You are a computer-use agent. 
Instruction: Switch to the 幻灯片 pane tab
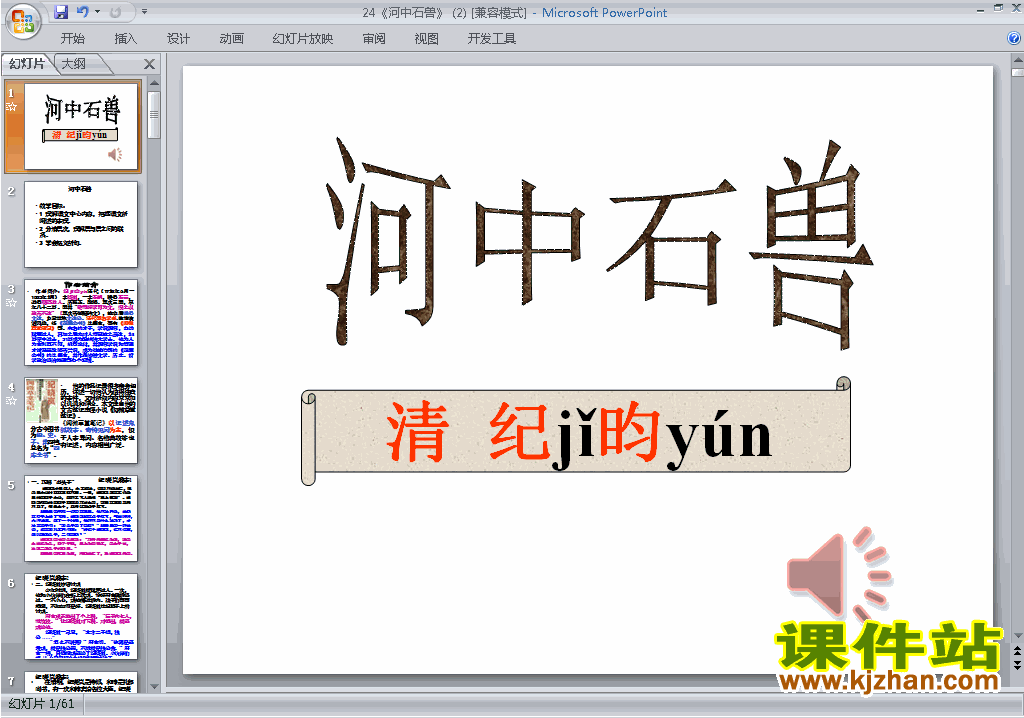pyautogui.click(x=27, y=63)
